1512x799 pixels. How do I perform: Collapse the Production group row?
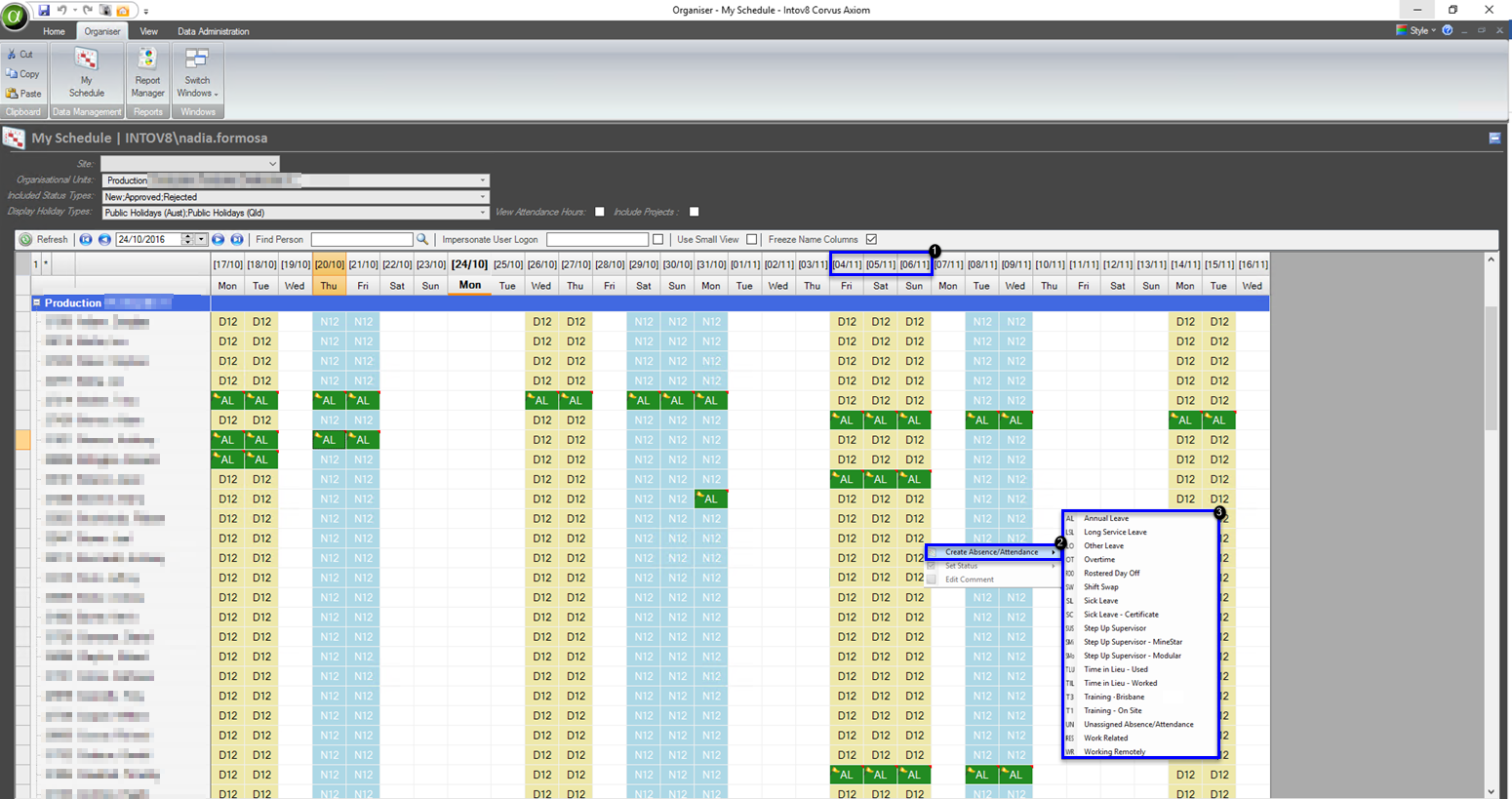37,302
